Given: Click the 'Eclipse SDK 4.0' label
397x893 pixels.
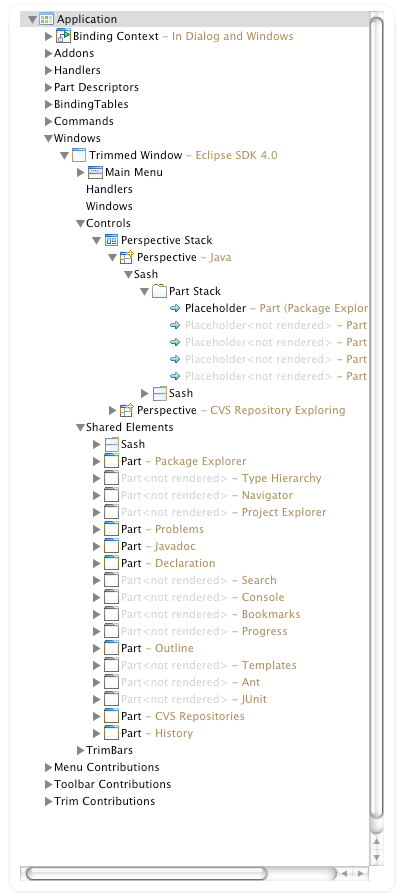Looking at the screenshot, I should (236, 155).
